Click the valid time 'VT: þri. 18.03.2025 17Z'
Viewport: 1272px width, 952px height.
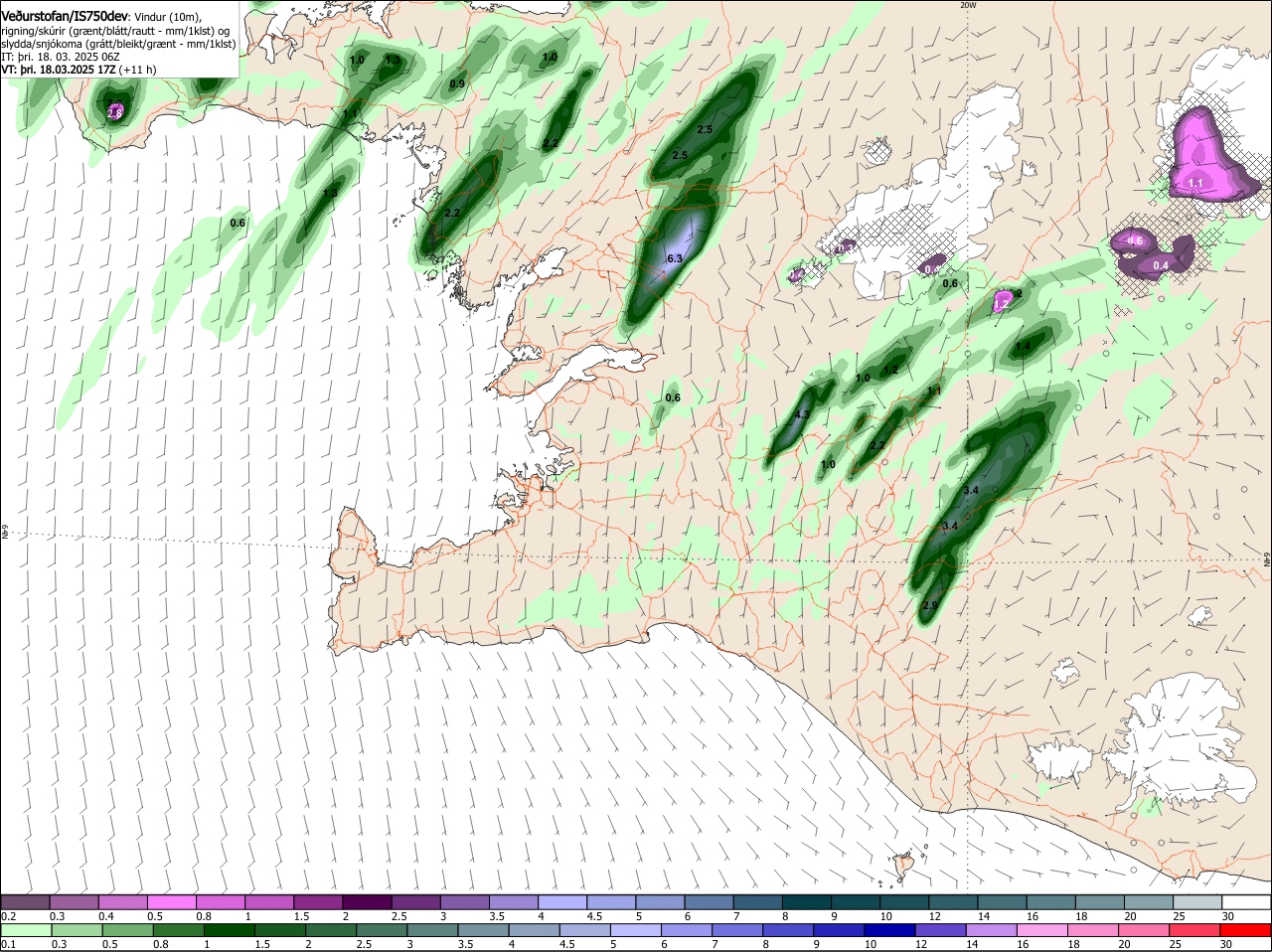(59, 70)
